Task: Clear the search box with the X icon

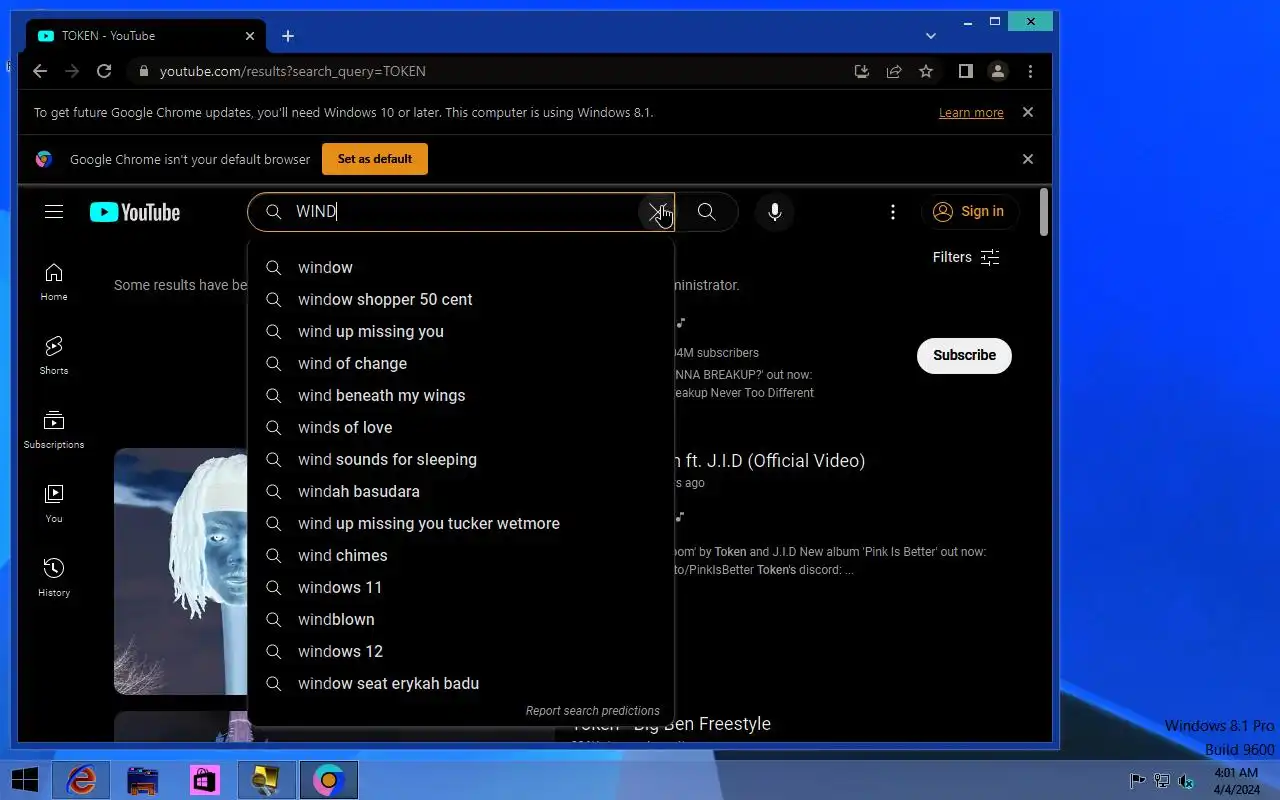Action: [x=656, y=211]
